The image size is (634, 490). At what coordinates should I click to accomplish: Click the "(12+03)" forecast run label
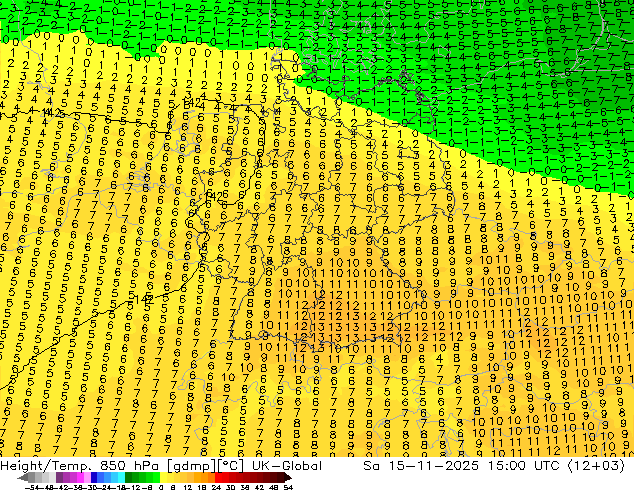(x=596, y=466)
